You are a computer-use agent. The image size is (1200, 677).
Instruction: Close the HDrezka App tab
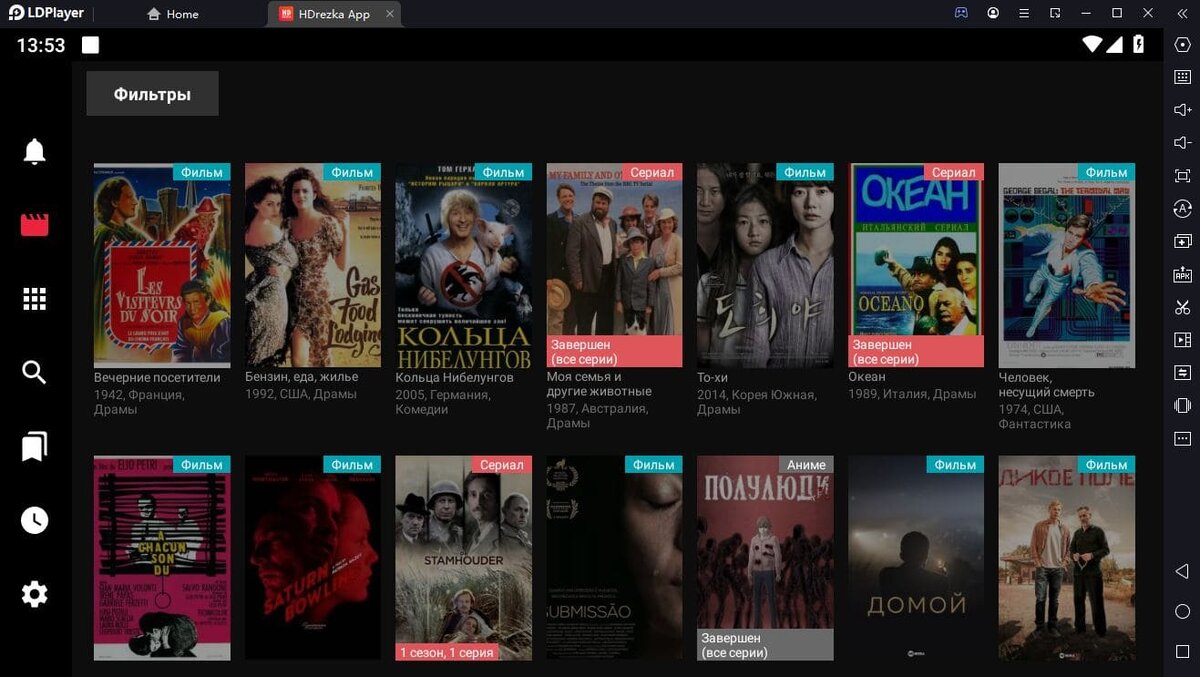[x=390, y=14]
